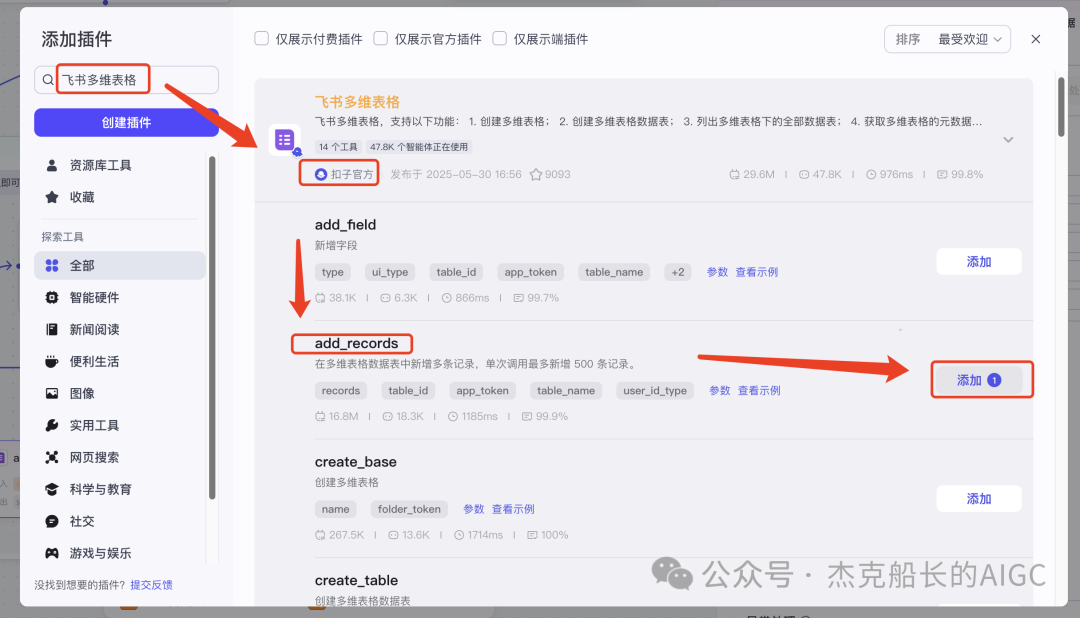Add the add_records tool
The height and width of the screenshot is (618, 1080).
coord(979,380)
